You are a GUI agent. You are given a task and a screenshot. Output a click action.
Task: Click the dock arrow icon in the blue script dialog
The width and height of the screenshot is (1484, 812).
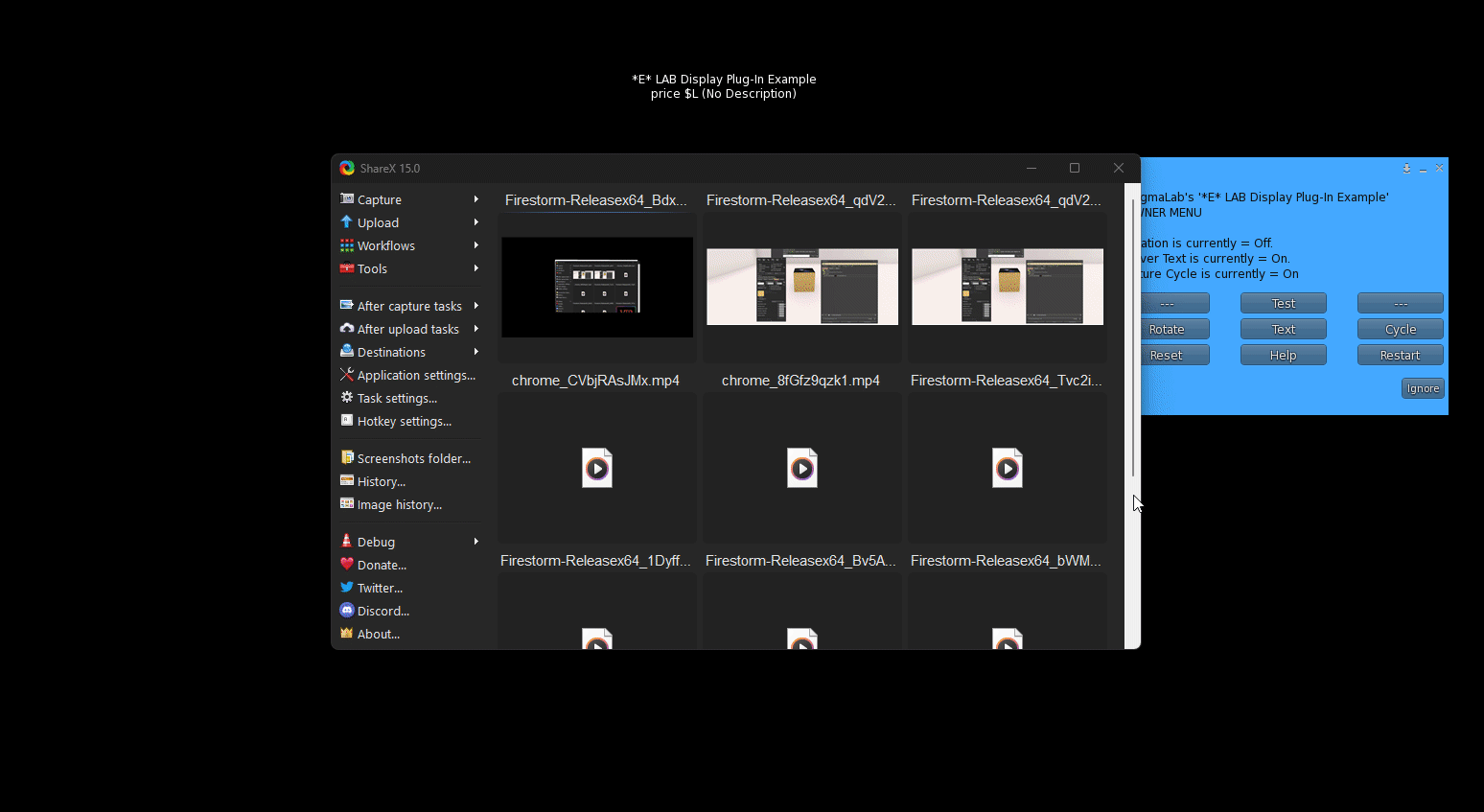point(1406,168)
